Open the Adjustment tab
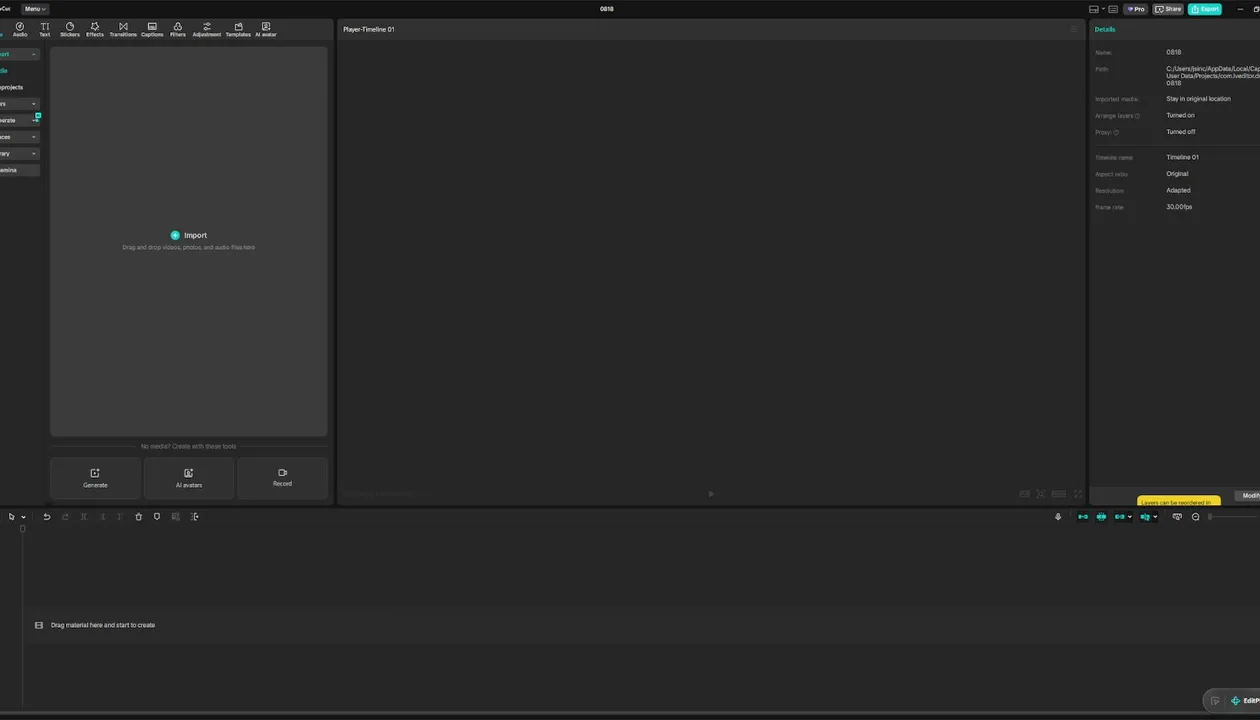The image size is (1260, 720). [207, 29]
